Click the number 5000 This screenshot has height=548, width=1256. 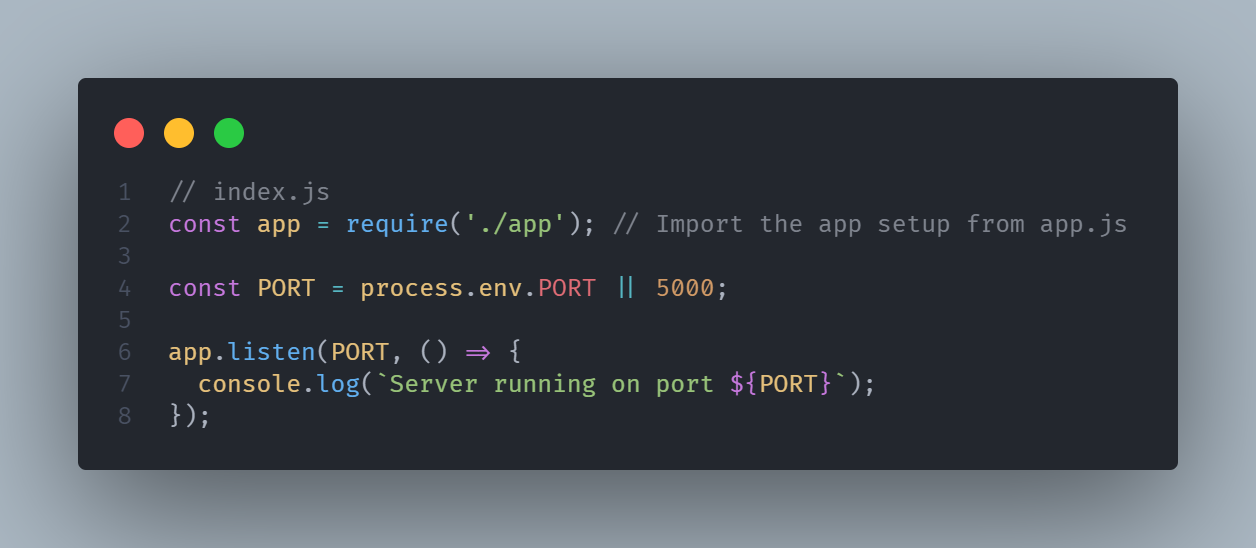tap(685, 288)
